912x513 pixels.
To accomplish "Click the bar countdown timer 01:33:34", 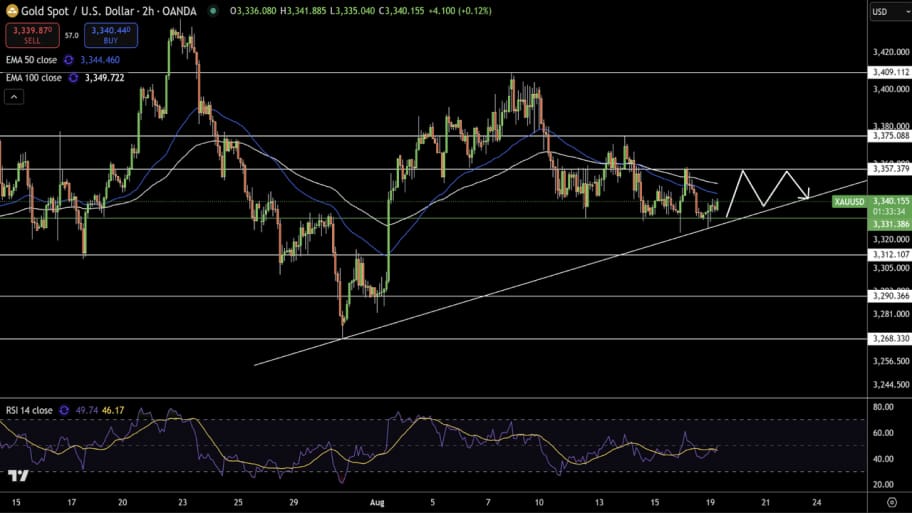I will pos(889,212).
